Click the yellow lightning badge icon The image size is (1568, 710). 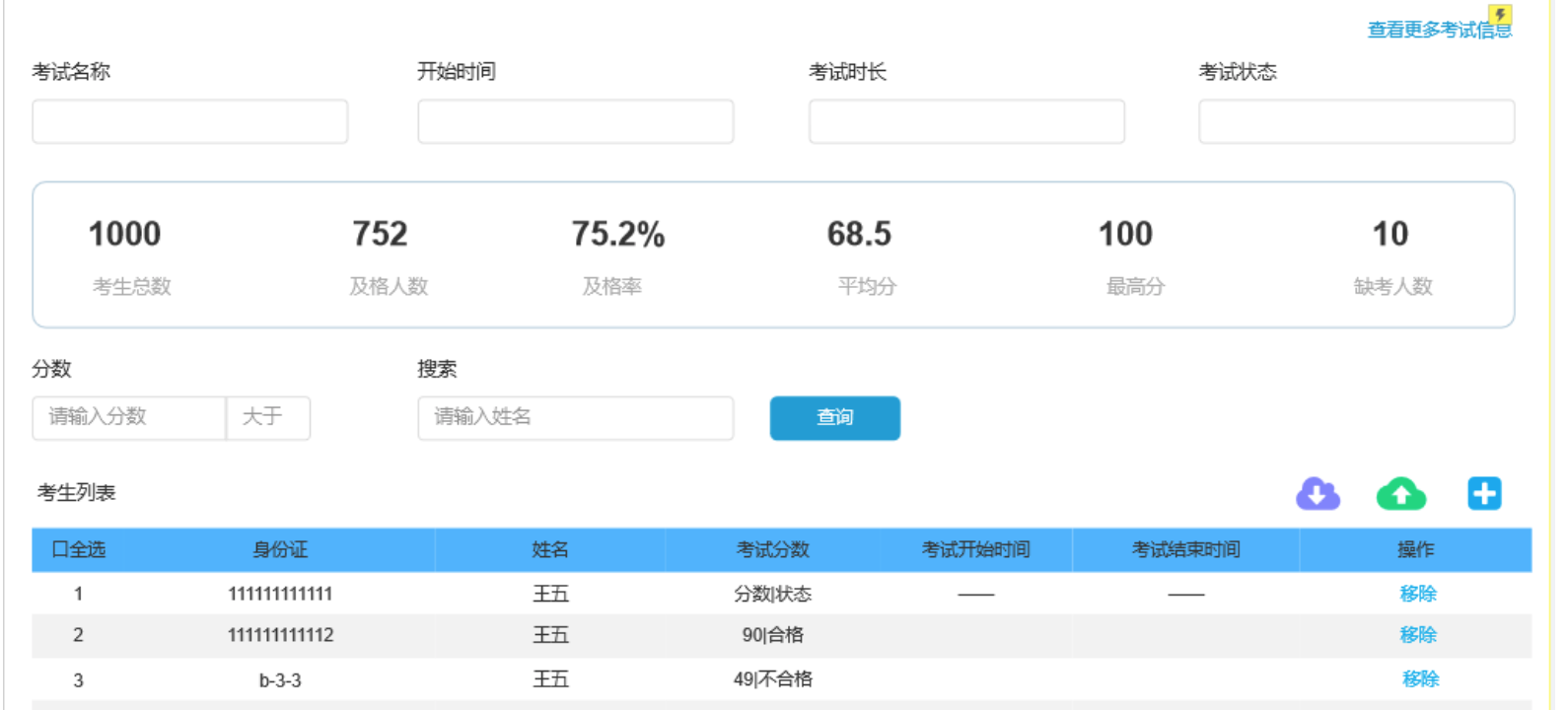pos(1500,15)
